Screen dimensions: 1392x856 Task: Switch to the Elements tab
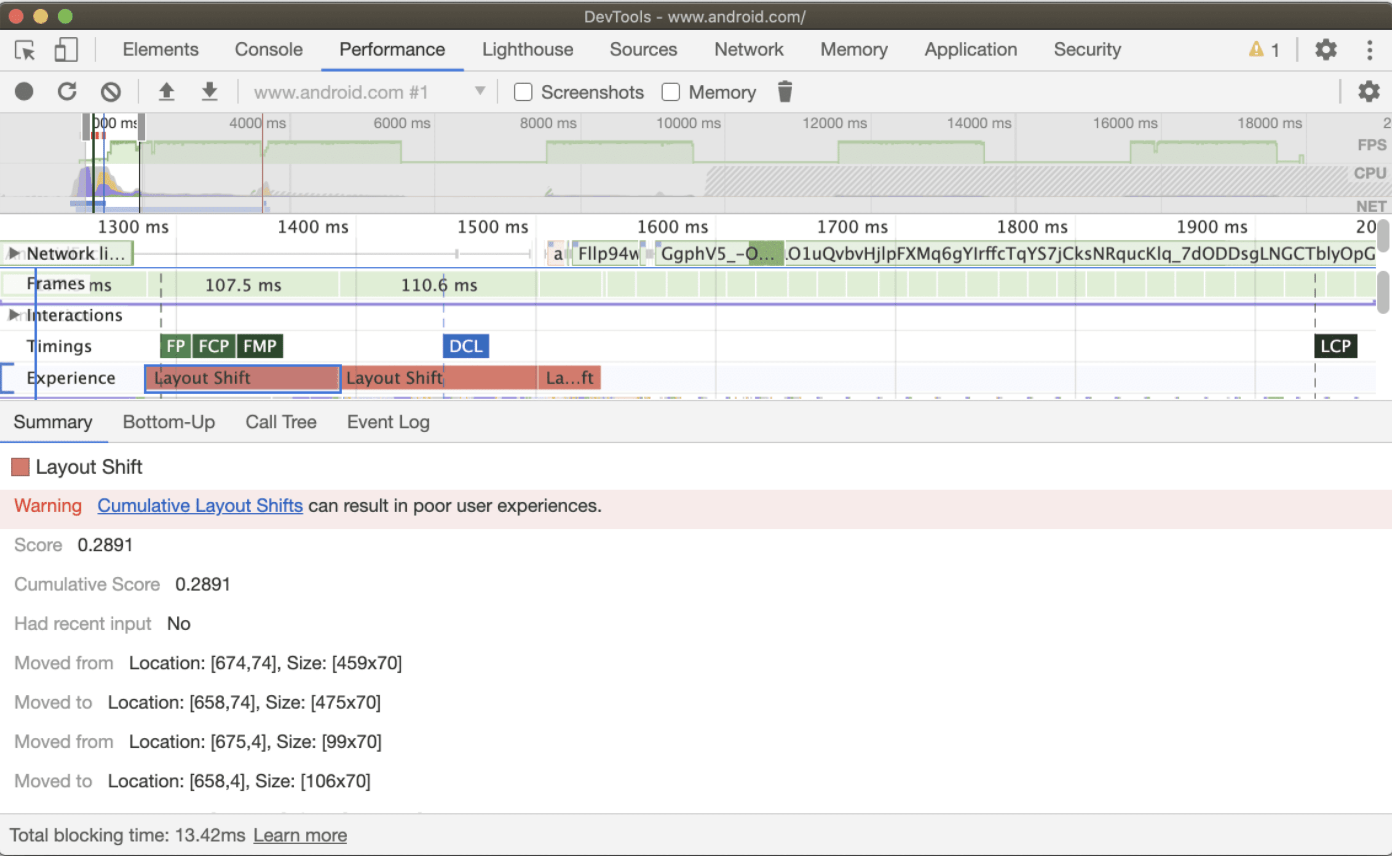pyautogui.click(x=161, y=50)
